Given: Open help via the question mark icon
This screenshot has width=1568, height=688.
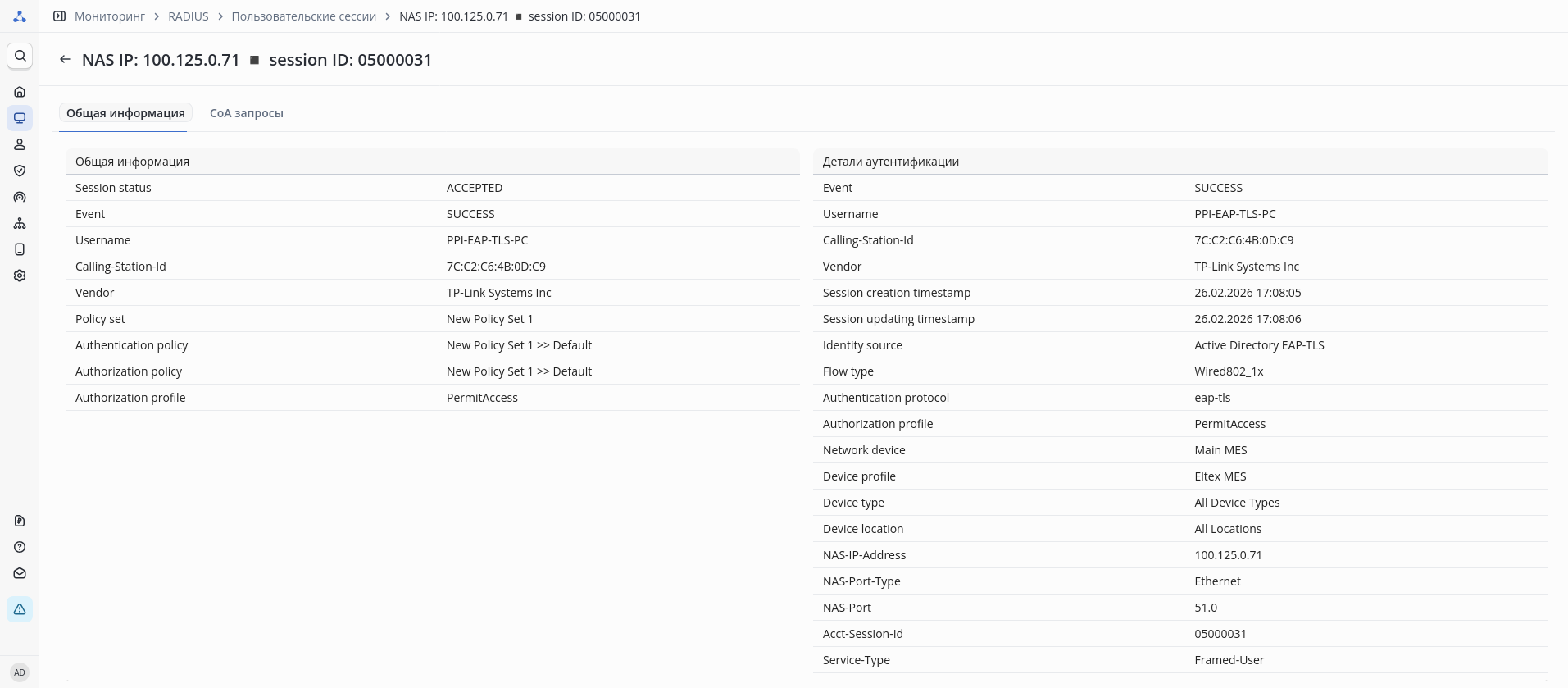Looking at the screenshot, I should [x=20, y=547].
